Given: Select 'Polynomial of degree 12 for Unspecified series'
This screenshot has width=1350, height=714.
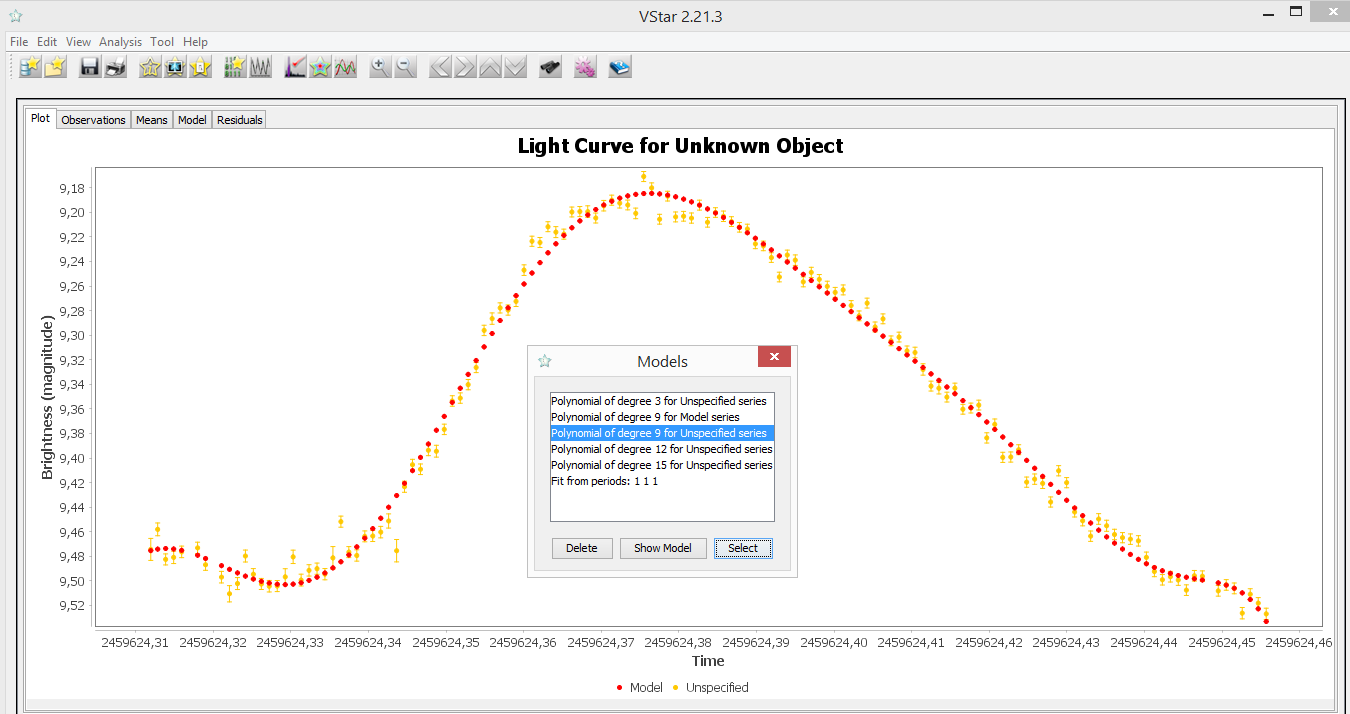Looking at the screenshot, I should click(662, 449).
